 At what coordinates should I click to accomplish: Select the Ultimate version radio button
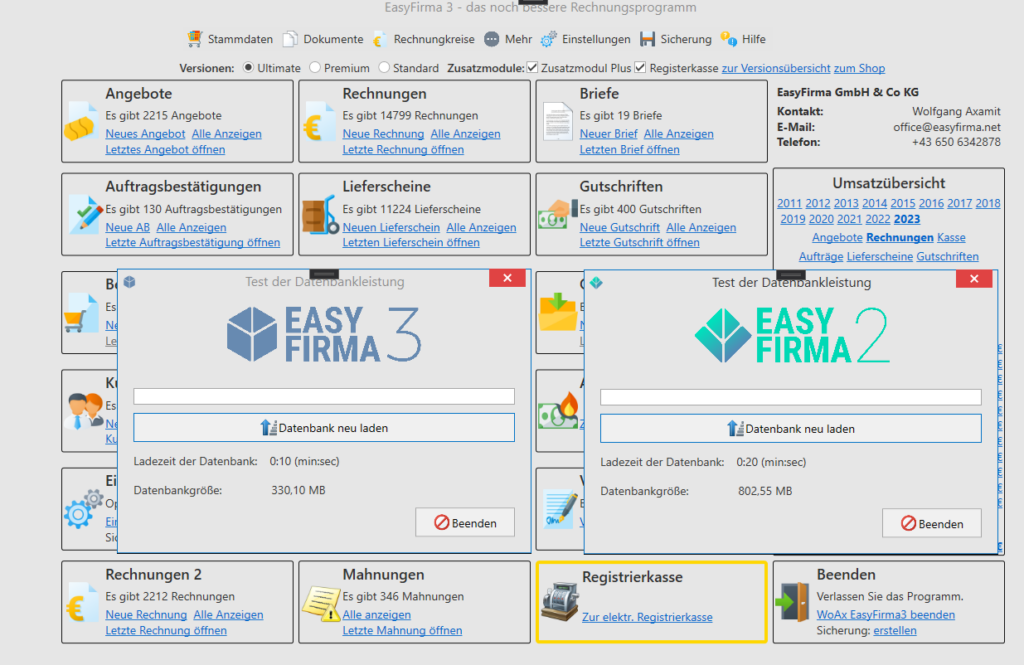[x=248, y=67]
